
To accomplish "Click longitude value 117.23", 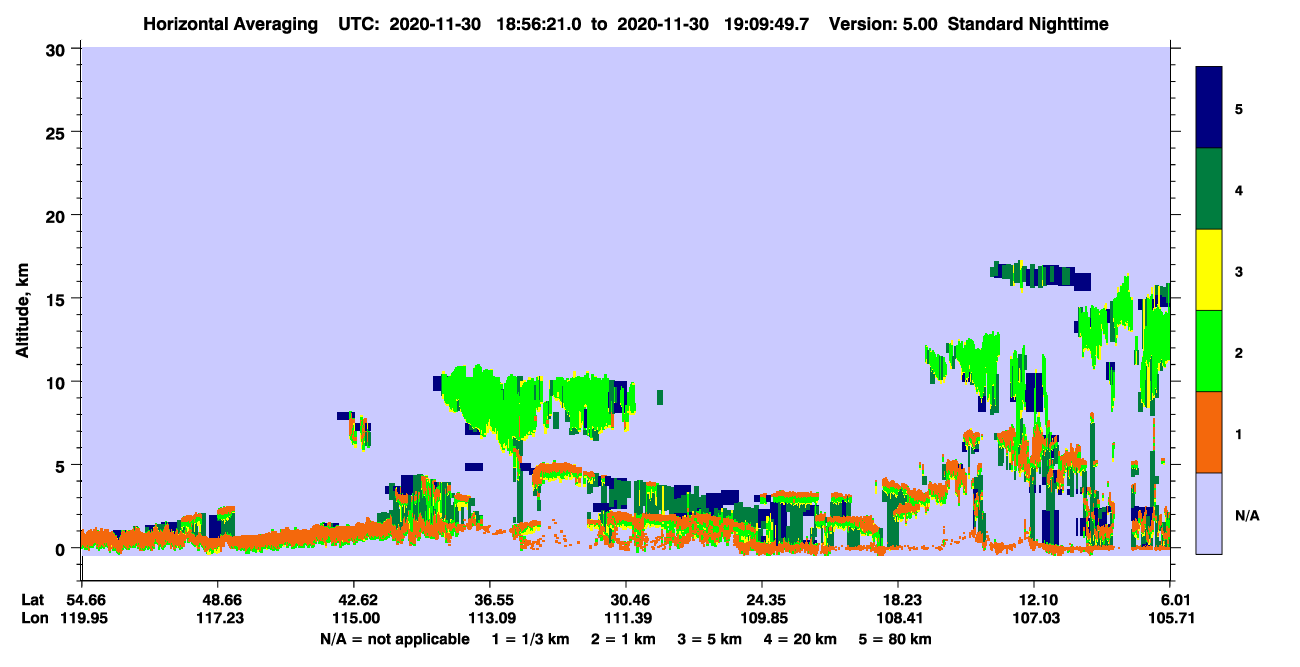I will pos(218,618).
